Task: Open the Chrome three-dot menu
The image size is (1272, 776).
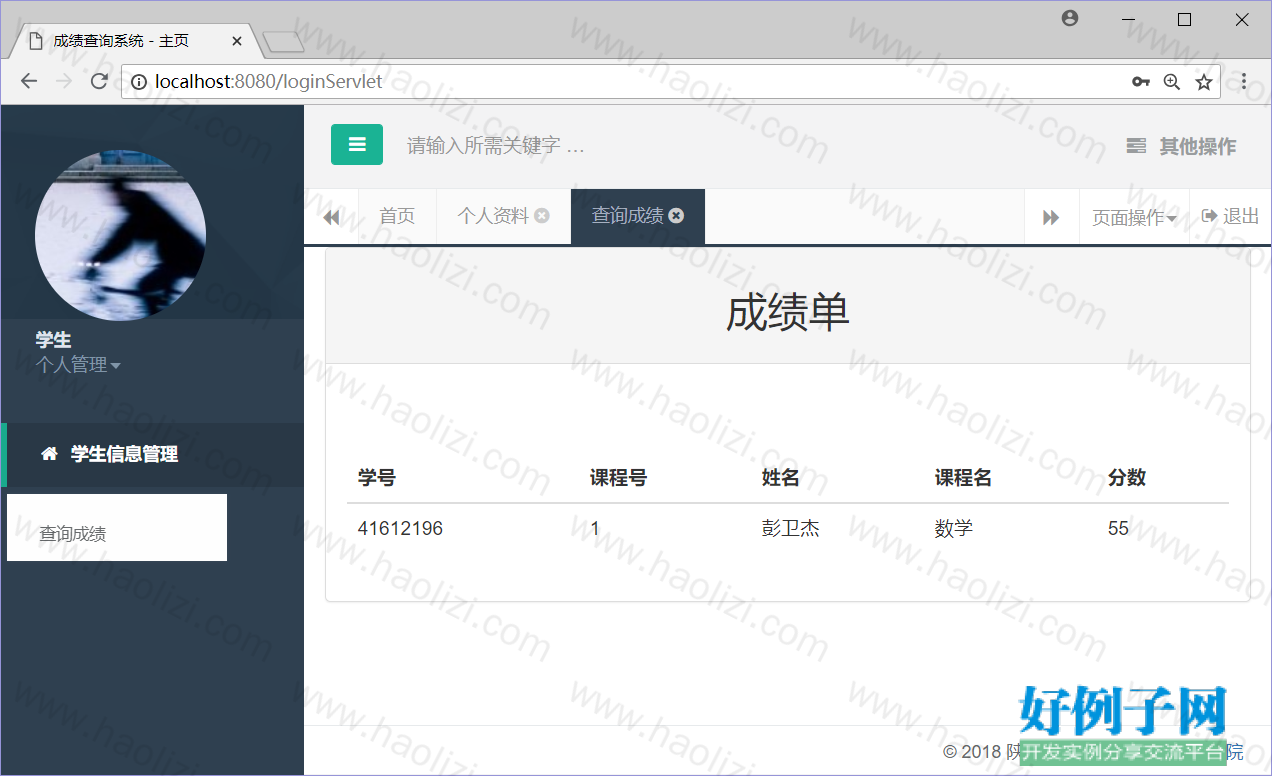Action: [x=1244, y=81]
